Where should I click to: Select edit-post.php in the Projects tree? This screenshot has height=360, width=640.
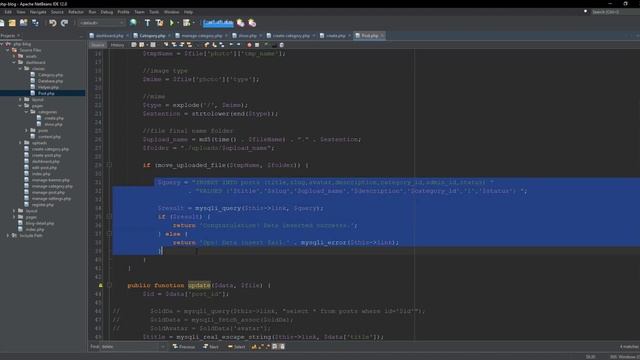(44, 168)
